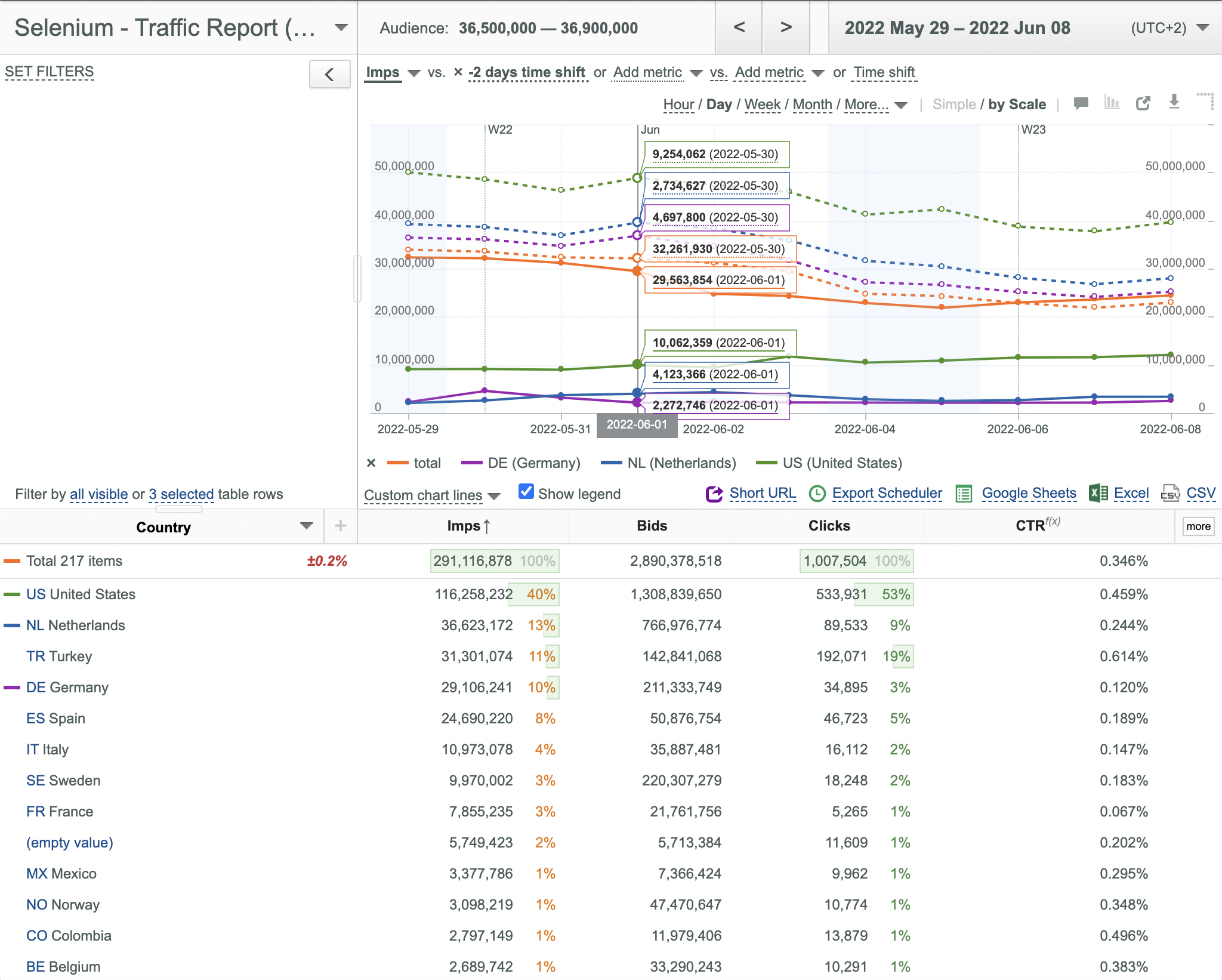Hide legend with the X button
Screen dimensions: 1222x980
(371, 463)
